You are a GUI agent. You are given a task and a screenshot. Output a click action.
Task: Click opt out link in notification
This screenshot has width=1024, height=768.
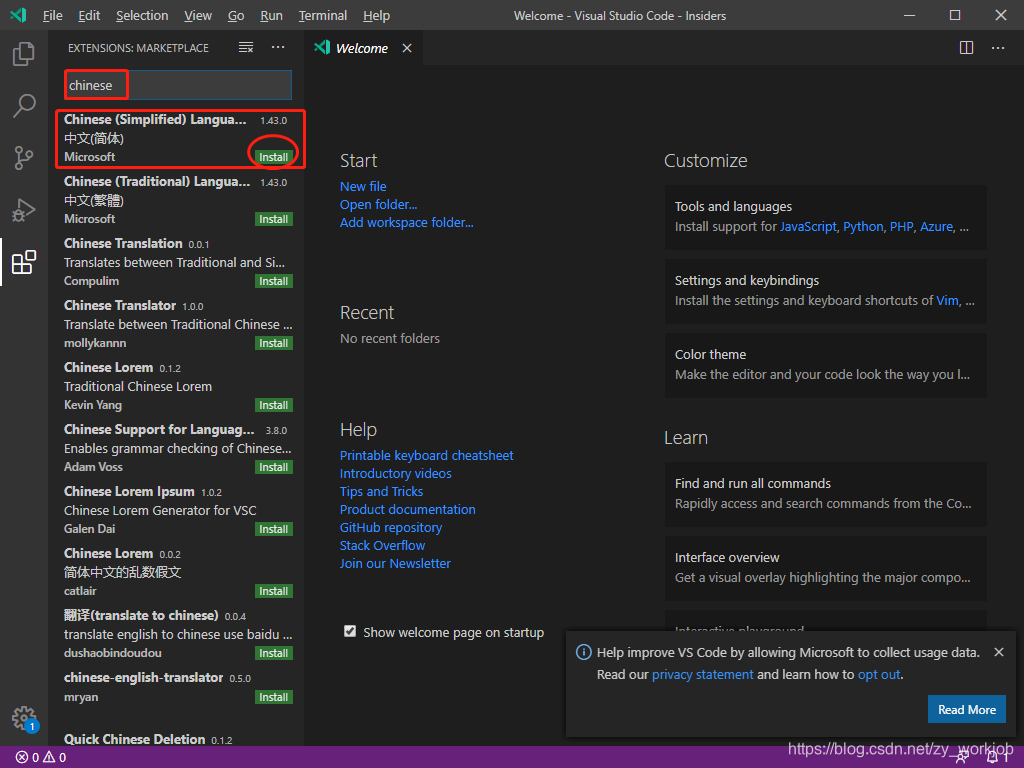(x=879, y=675)
